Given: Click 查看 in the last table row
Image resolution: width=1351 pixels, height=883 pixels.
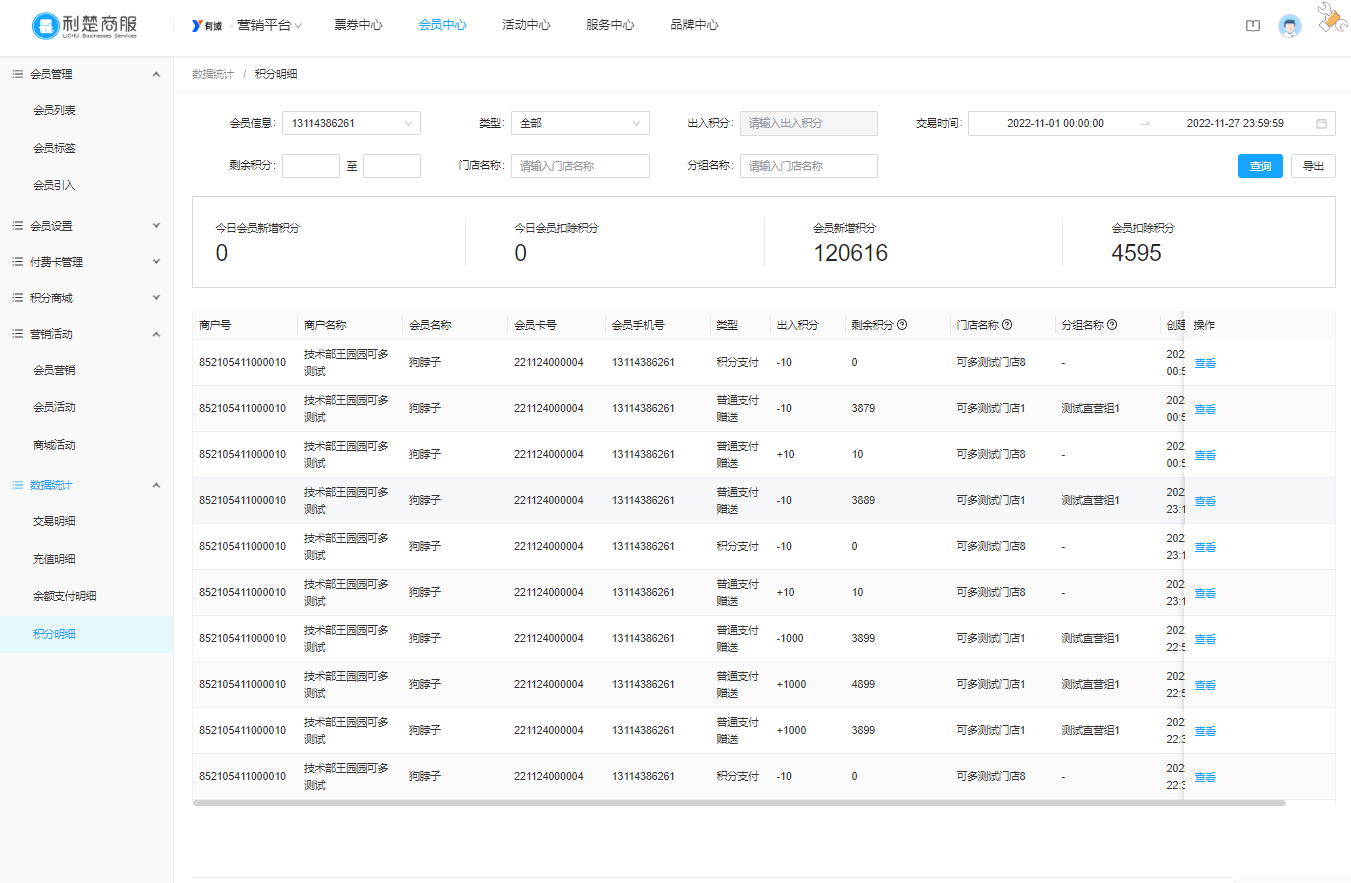Looking at the screenshot, I should [1205, 777].
